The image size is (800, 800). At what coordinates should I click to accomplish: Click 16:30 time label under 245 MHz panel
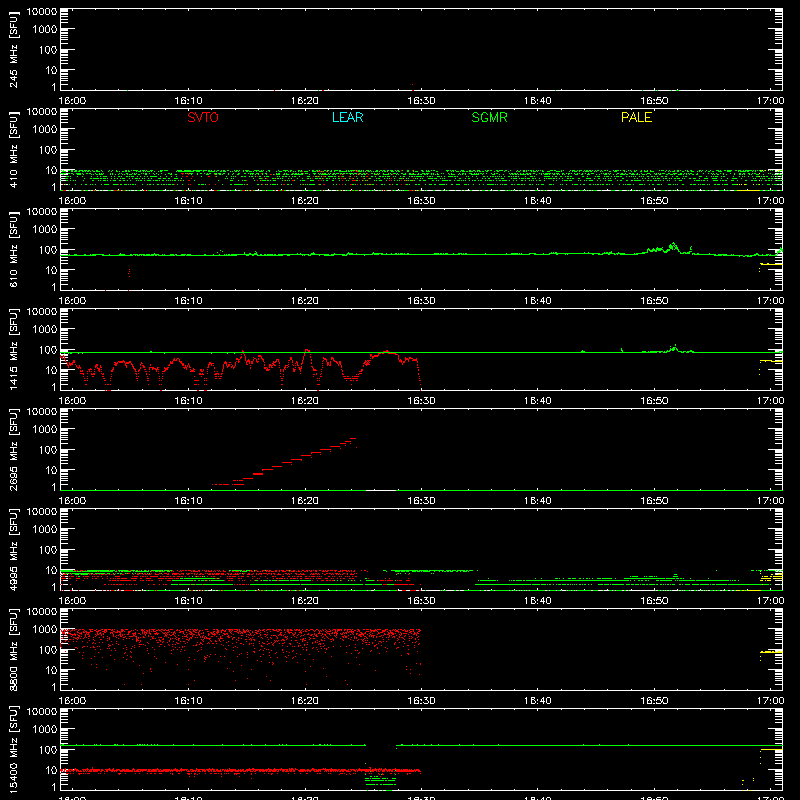(421, 101)
